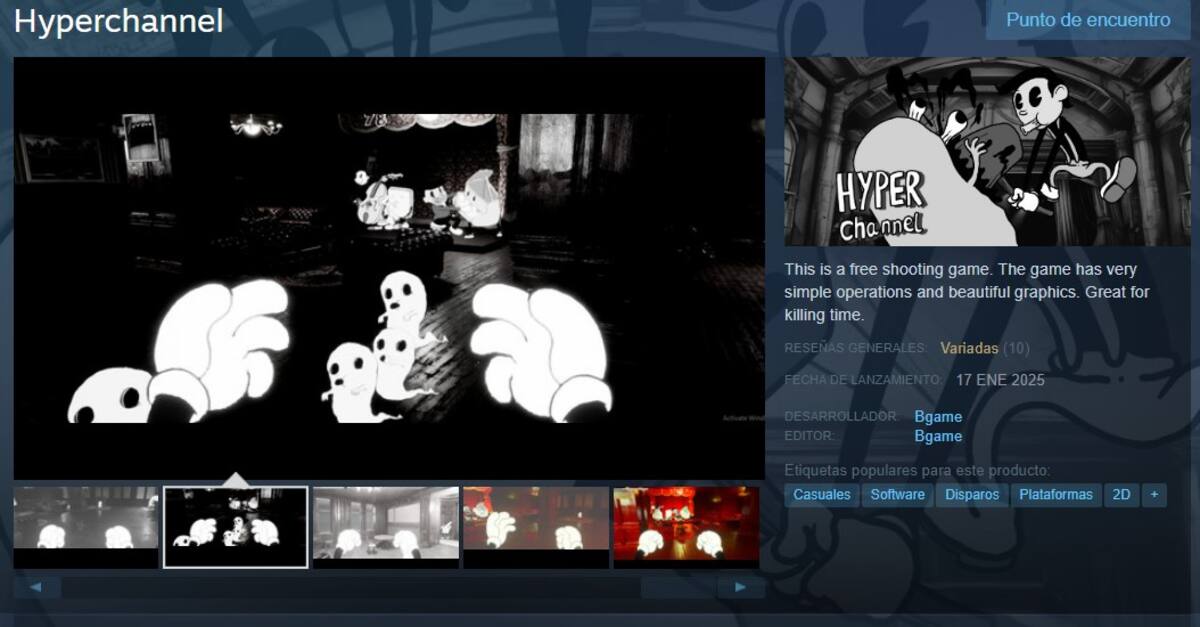Viewport: 1200px width, 627px height.
Task: Click the thumbnail strip scrollbar track
Action: coord(390,588)
